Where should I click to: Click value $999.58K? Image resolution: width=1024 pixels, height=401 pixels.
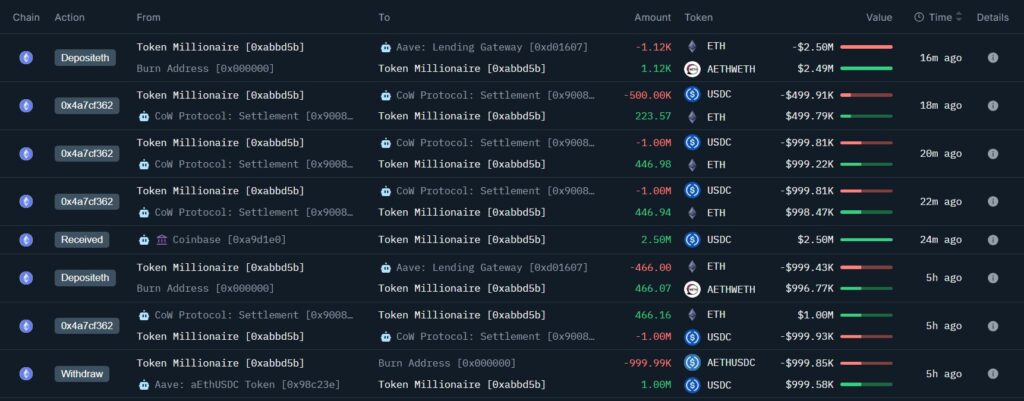809,385
